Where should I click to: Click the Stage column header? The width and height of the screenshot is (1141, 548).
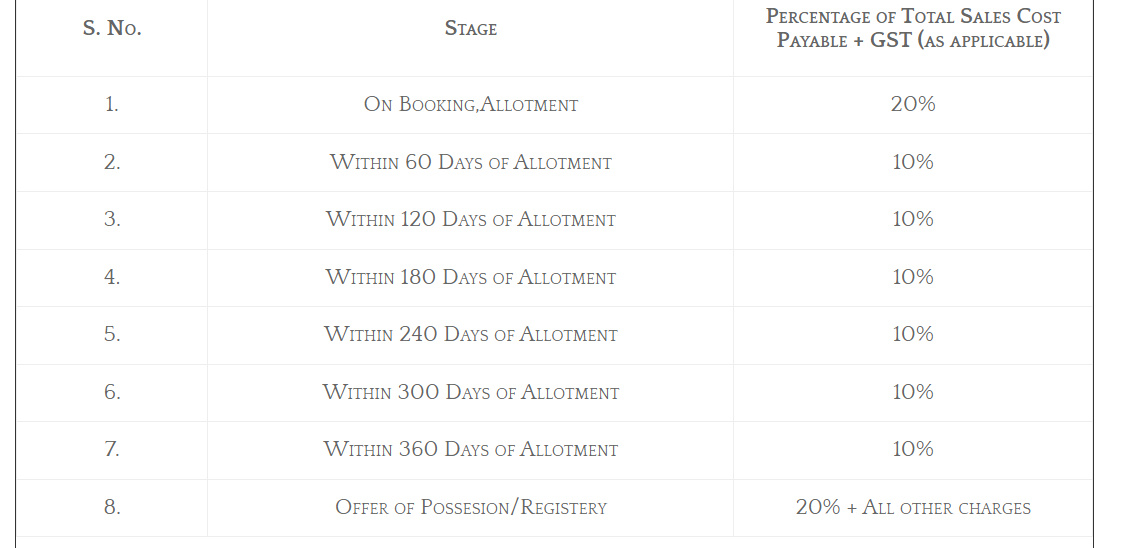[x=470, y=29]
